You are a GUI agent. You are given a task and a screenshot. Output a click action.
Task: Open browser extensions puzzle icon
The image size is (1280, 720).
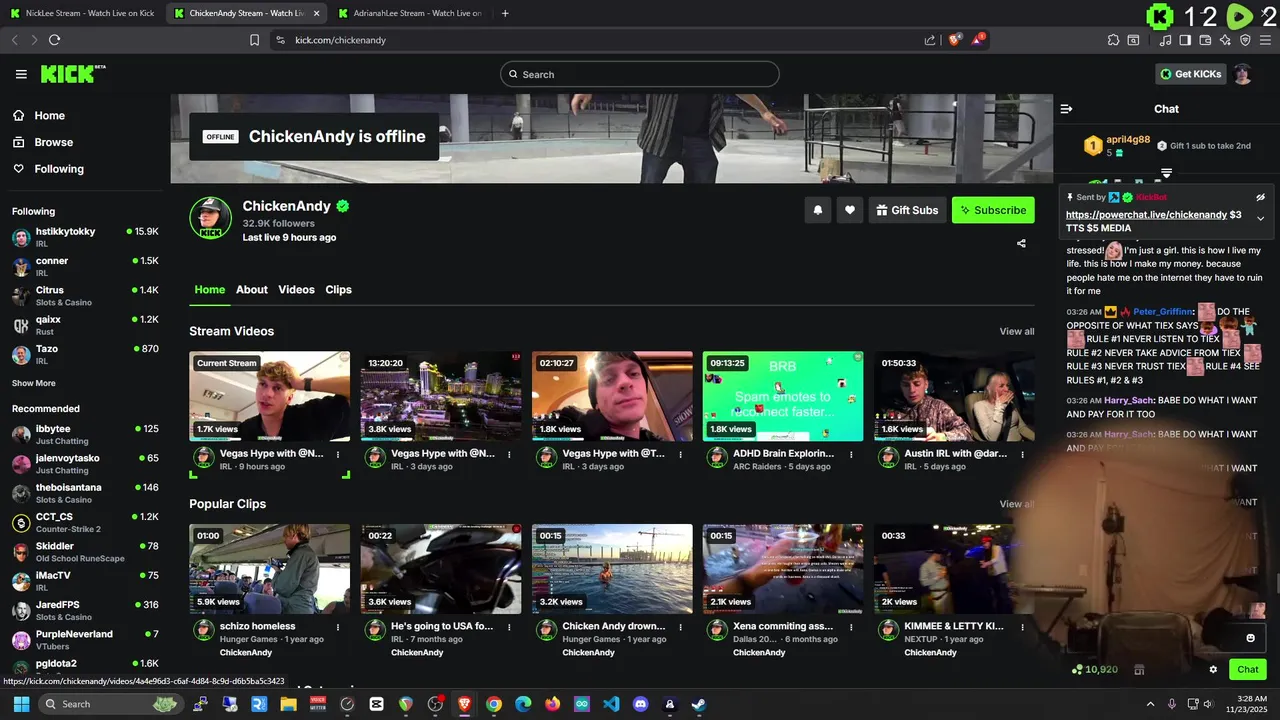click(x=1113, y=40)
